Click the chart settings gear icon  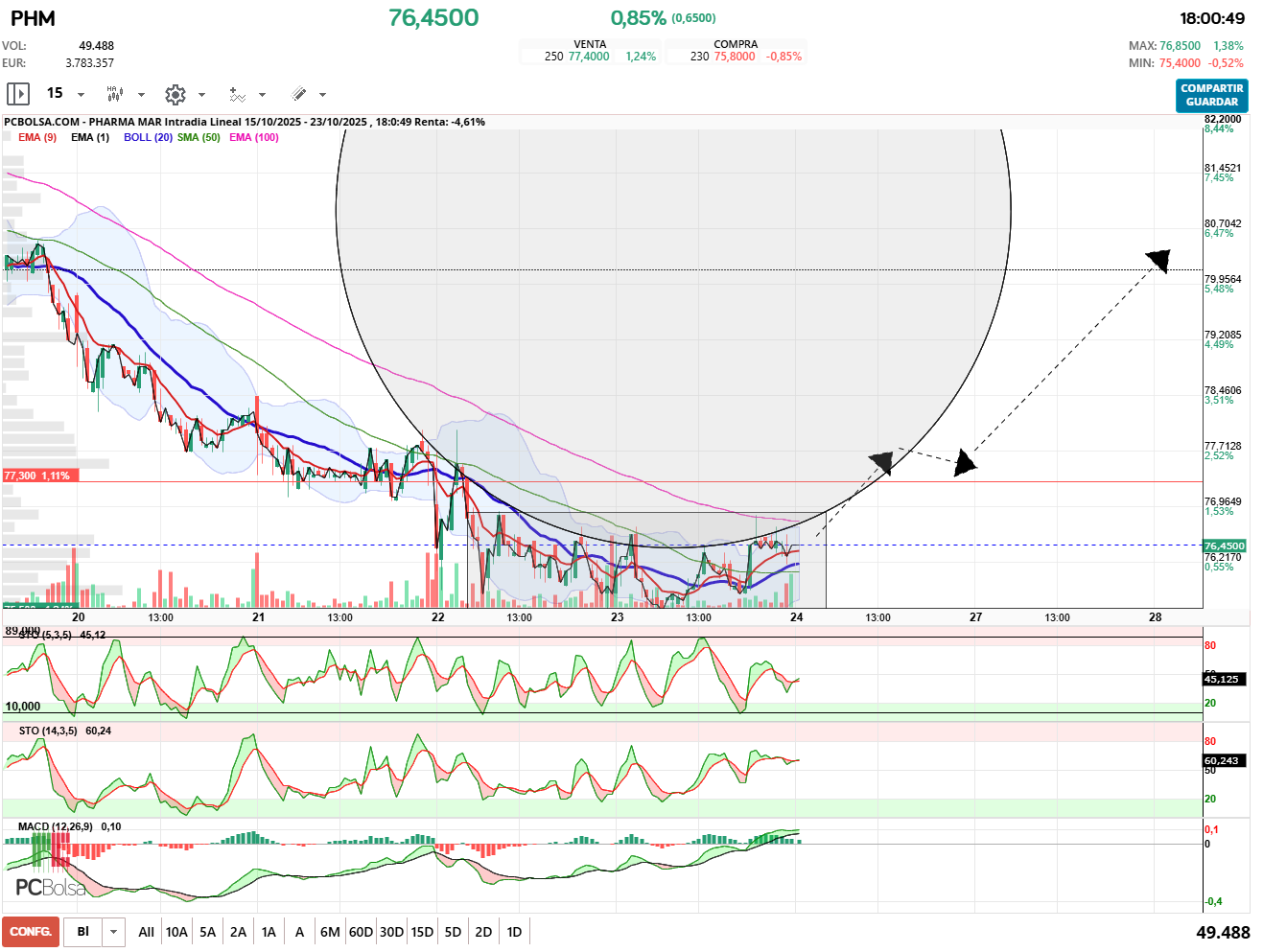pos(175,94)
